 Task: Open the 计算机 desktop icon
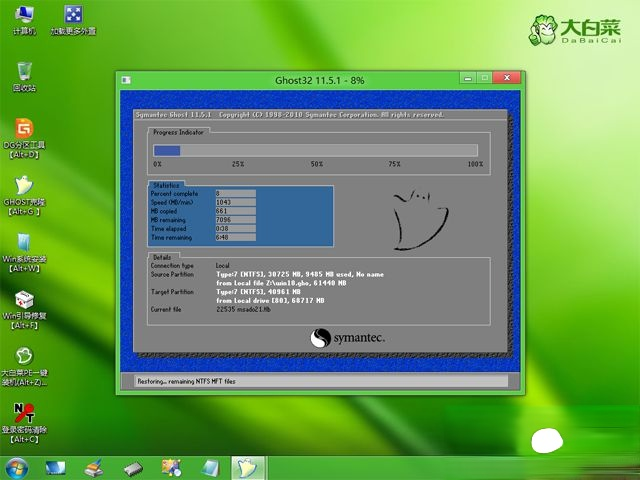pyautogui.click(x=24, y=20)
